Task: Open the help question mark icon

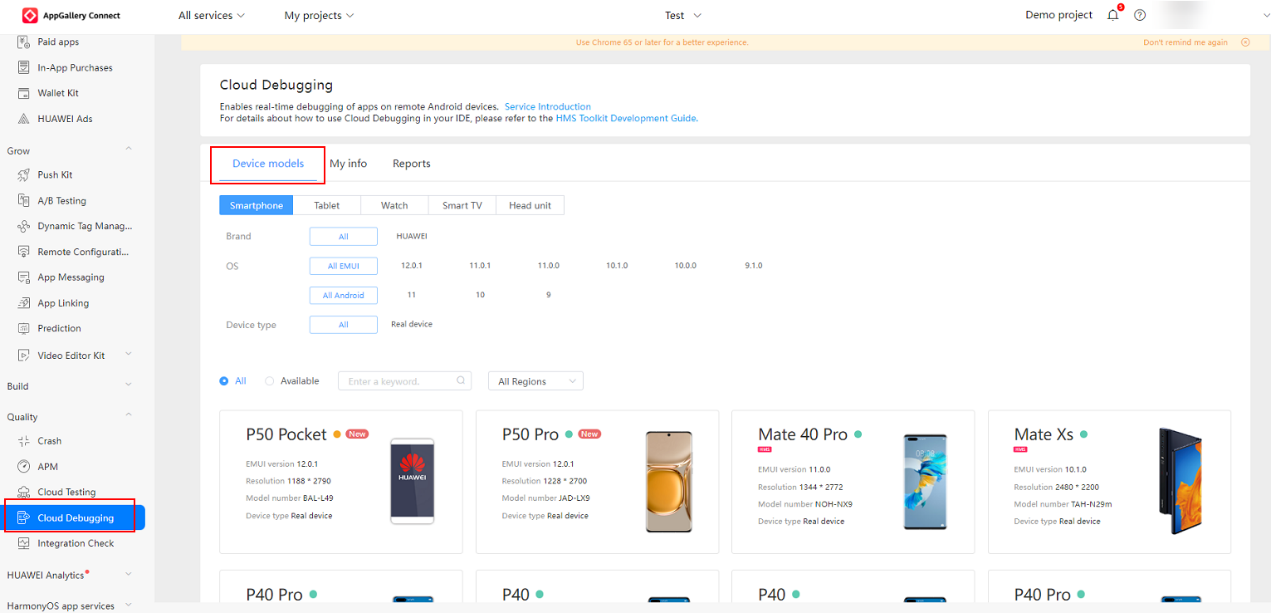Action: click(x=1139, y=15)
